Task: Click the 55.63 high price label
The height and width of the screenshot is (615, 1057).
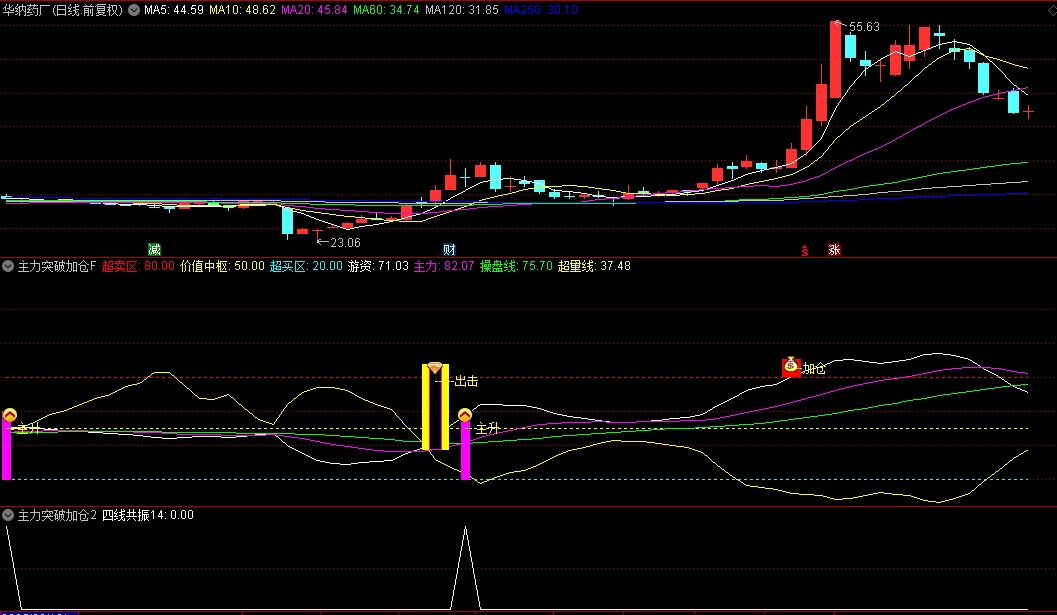Action: click(864, 27)
